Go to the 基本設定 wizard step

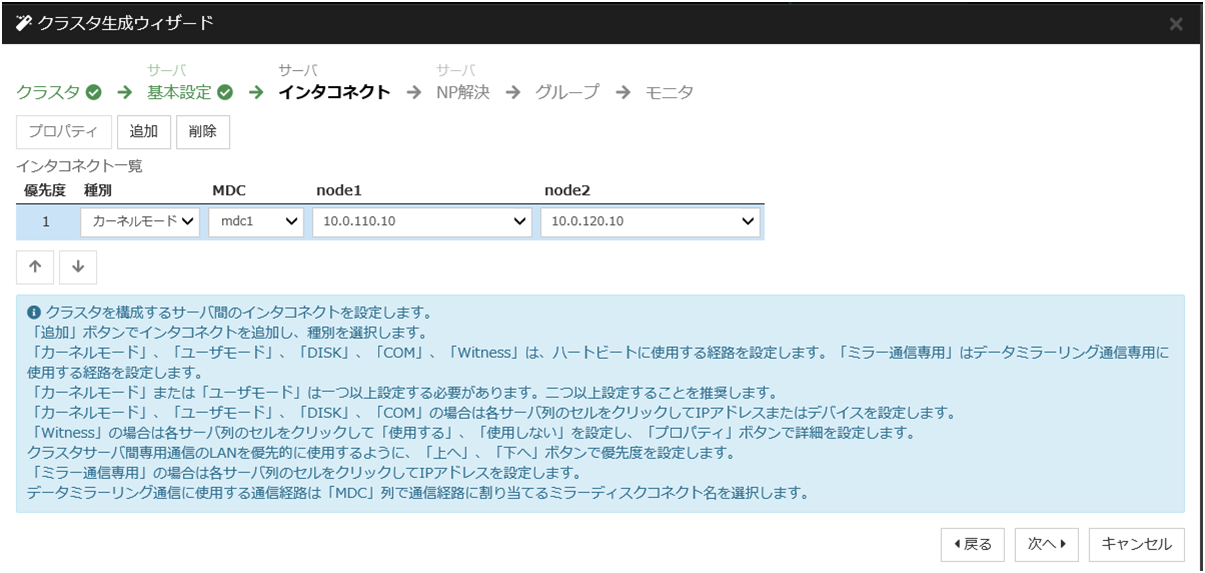click(180, 93)
